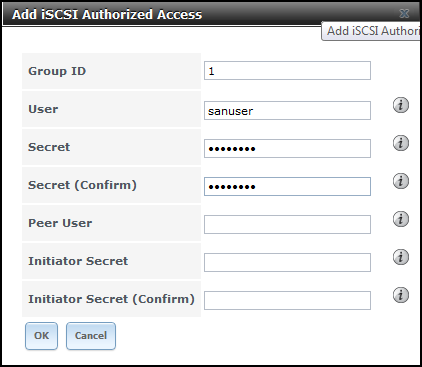
Task: Select the User field containing sanuser
Action: click(x=287, y=111)
